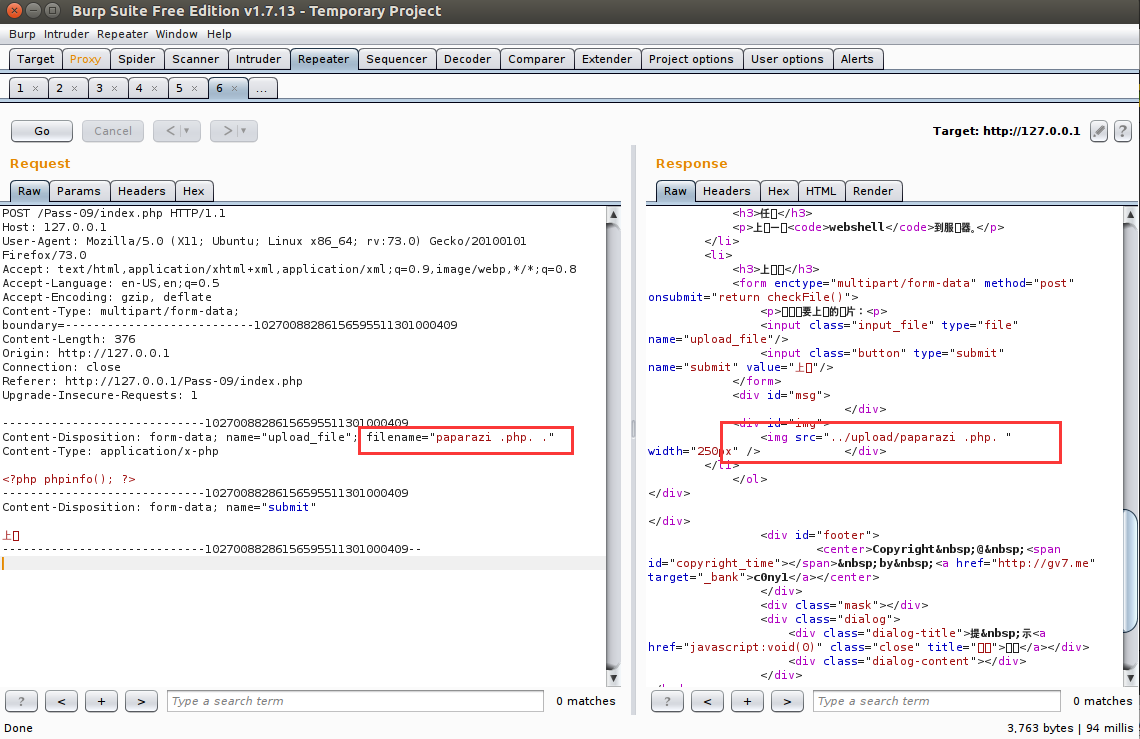Click response scrollbar down arrow

pyautogui.click(x=1130, y=678)
